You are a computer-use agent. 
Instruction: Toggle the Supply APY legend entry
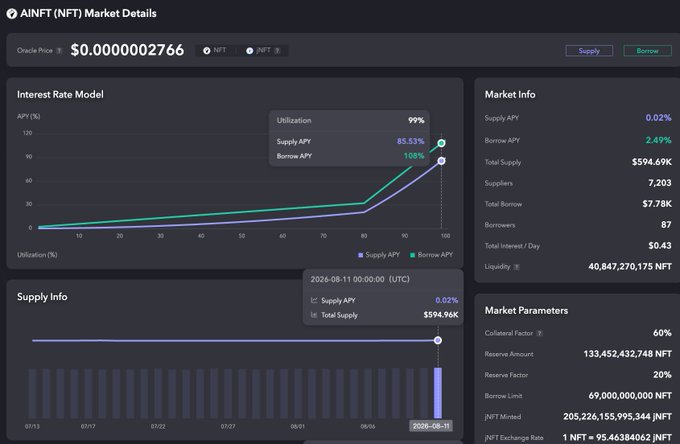[379, 255]
